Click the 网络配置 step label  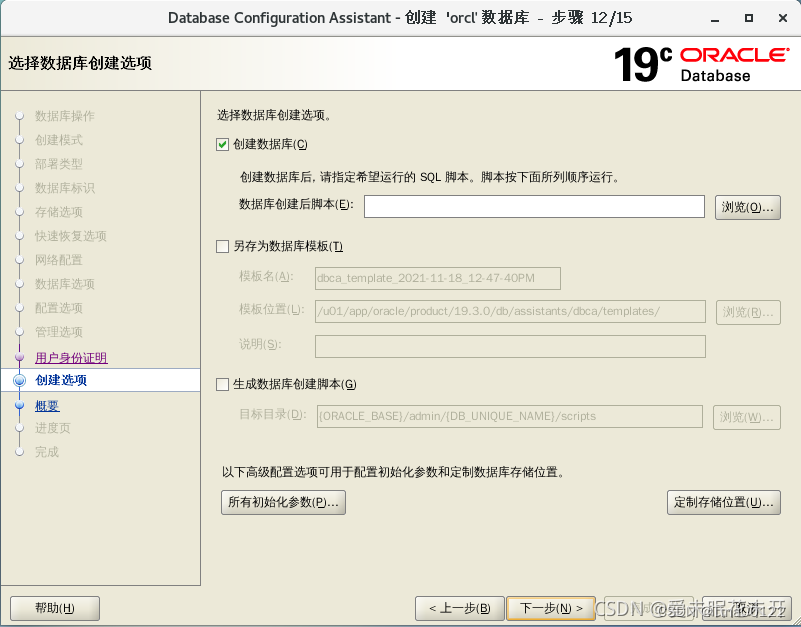point(58,260)
